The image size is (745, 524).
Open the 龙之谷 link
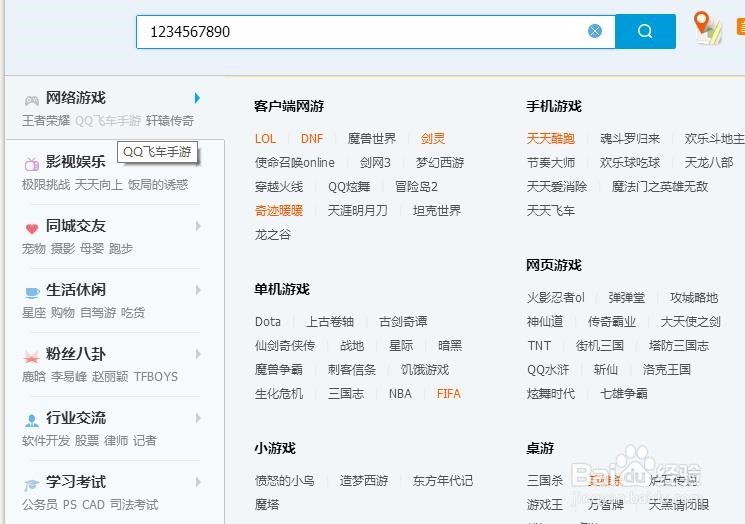(x=273, y=235)
